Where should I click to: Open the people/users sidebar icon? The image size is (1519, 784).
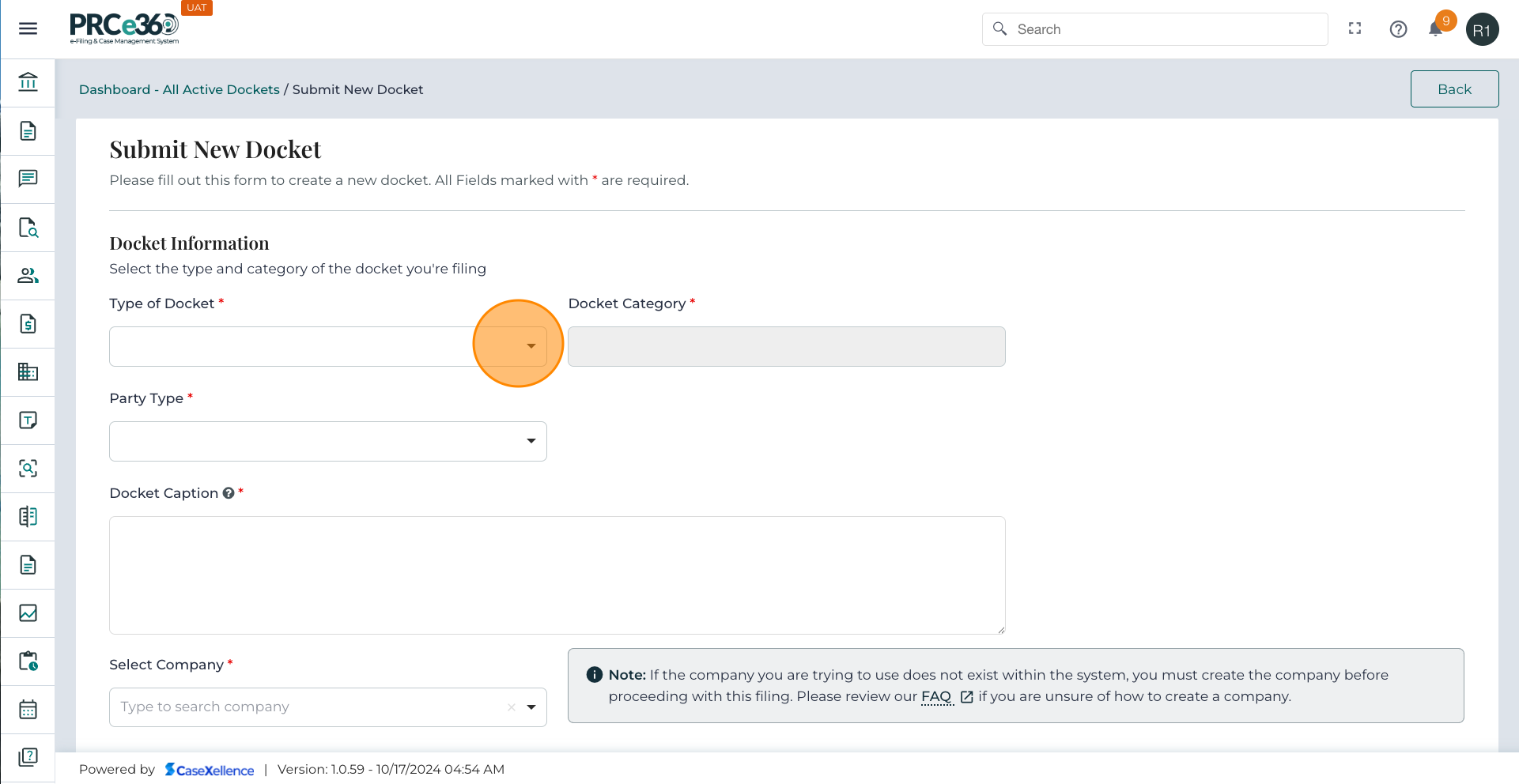[28, 276]
